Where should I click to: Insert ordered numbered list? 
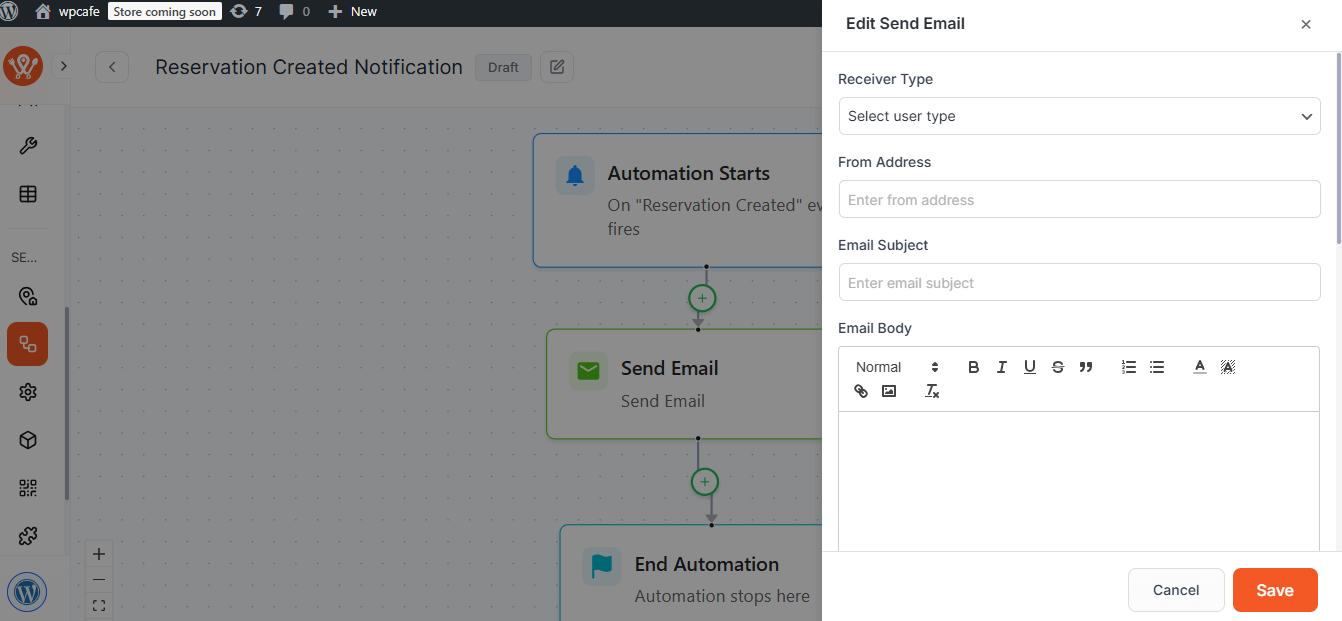(x=1129, y=367)
